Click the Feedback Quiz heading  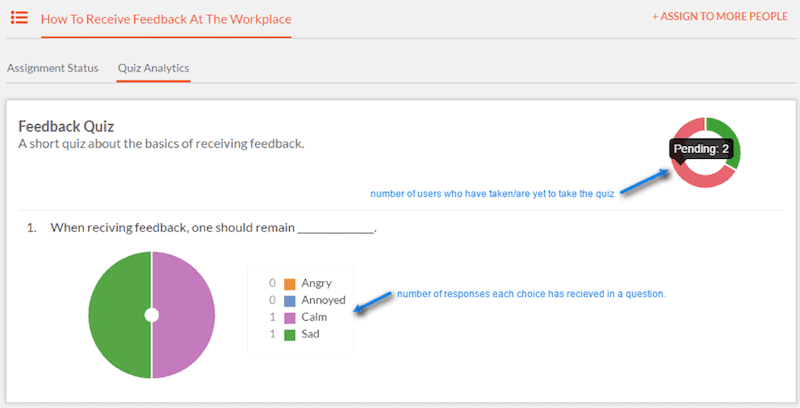pyautogui.click(x=66, y=126)
